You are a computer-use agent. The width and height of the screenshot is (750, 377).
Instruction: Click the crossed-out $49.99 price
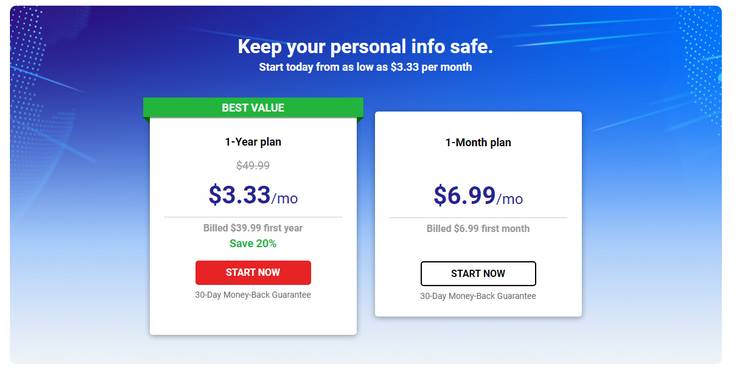coord(253,166)
